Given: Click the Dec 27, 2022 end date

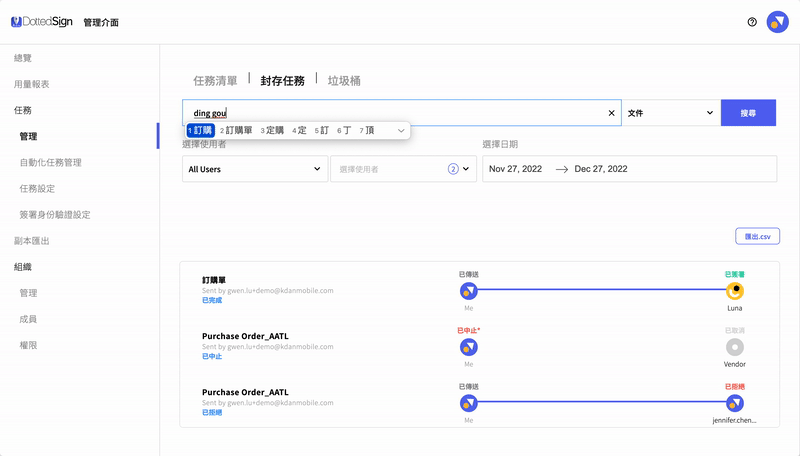Looking at the screenshot, I should coord(601,169).
